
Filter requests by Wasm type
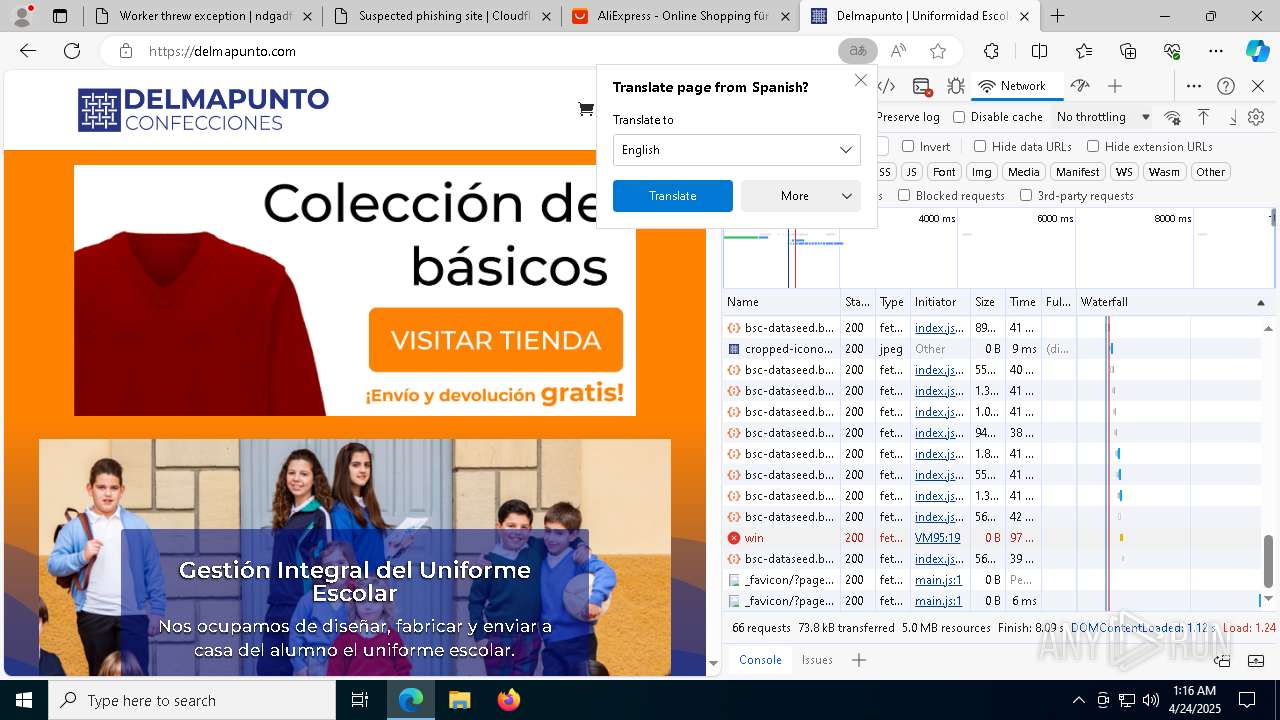coord(1164,172)
